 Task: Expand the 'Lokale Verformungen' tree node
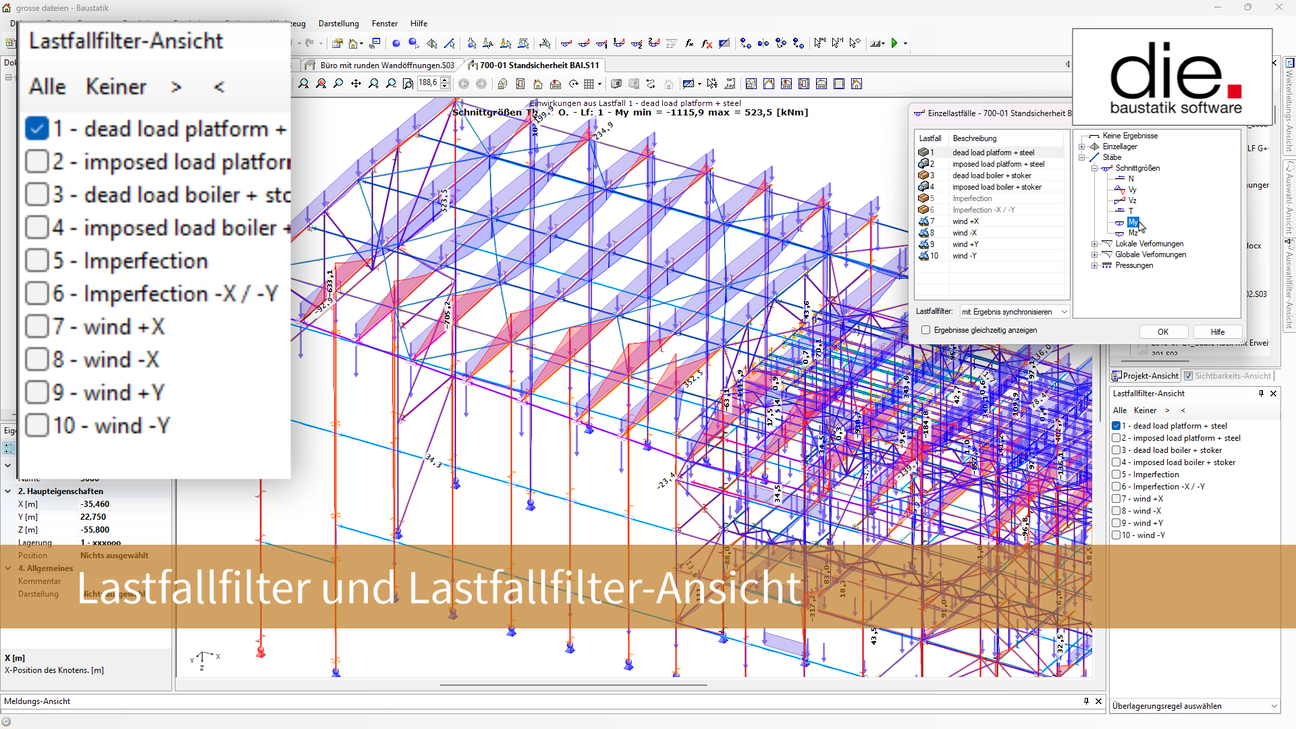(x=1094, y=244)
